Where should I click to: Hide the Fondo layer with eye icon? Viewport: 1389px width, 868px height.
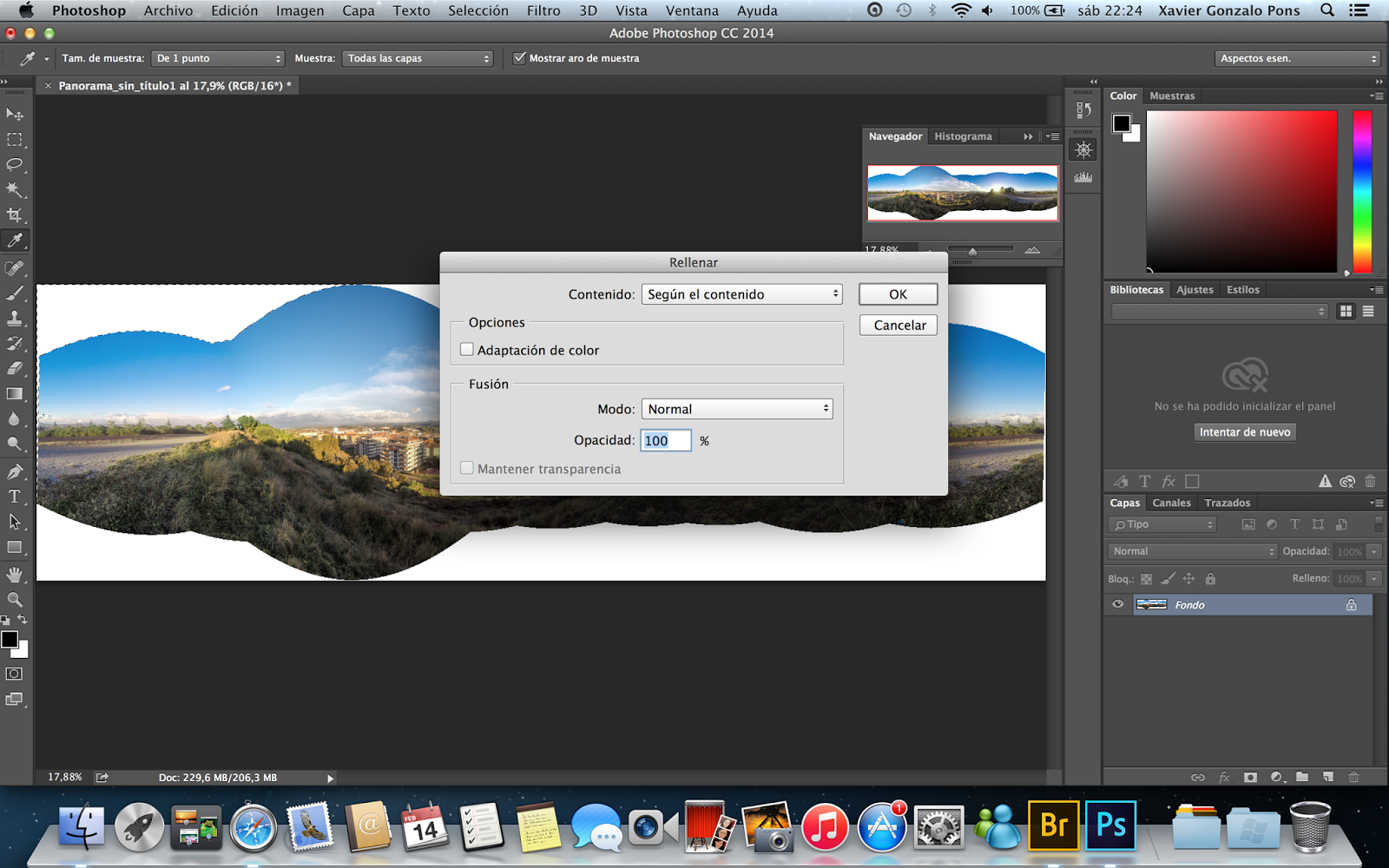coord(1117,605)
